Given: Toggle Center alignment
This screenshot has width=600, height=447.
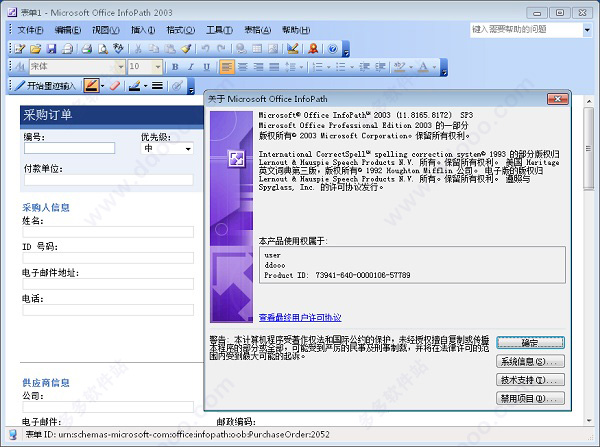Looking at the screenshot, I should pyautogui.click(x=243, y=67).
